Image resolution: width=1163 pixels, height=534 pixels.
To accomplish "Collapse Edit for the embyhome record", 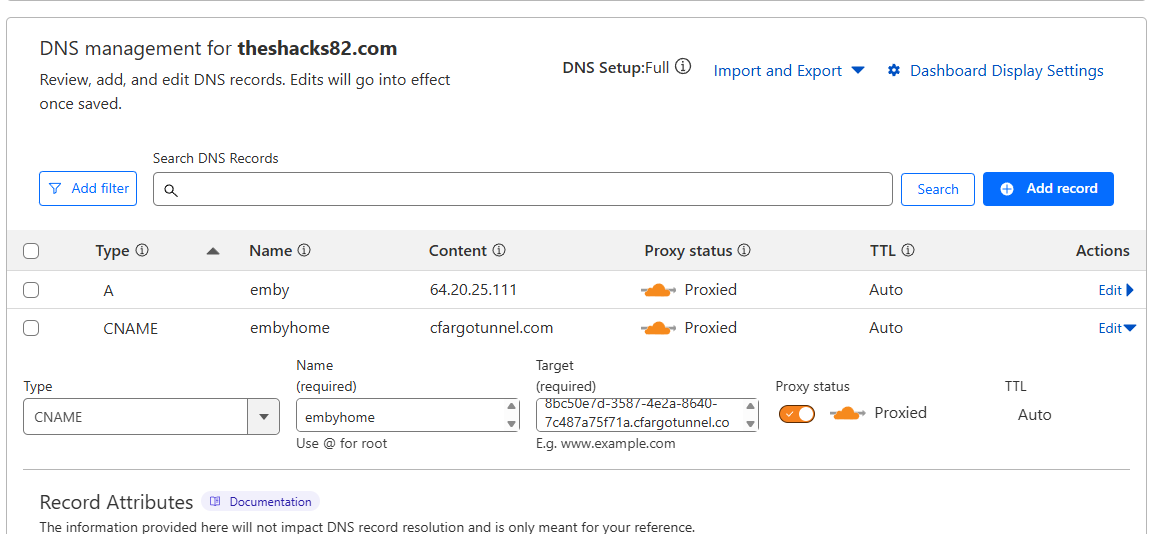I will pos(1116,328).
